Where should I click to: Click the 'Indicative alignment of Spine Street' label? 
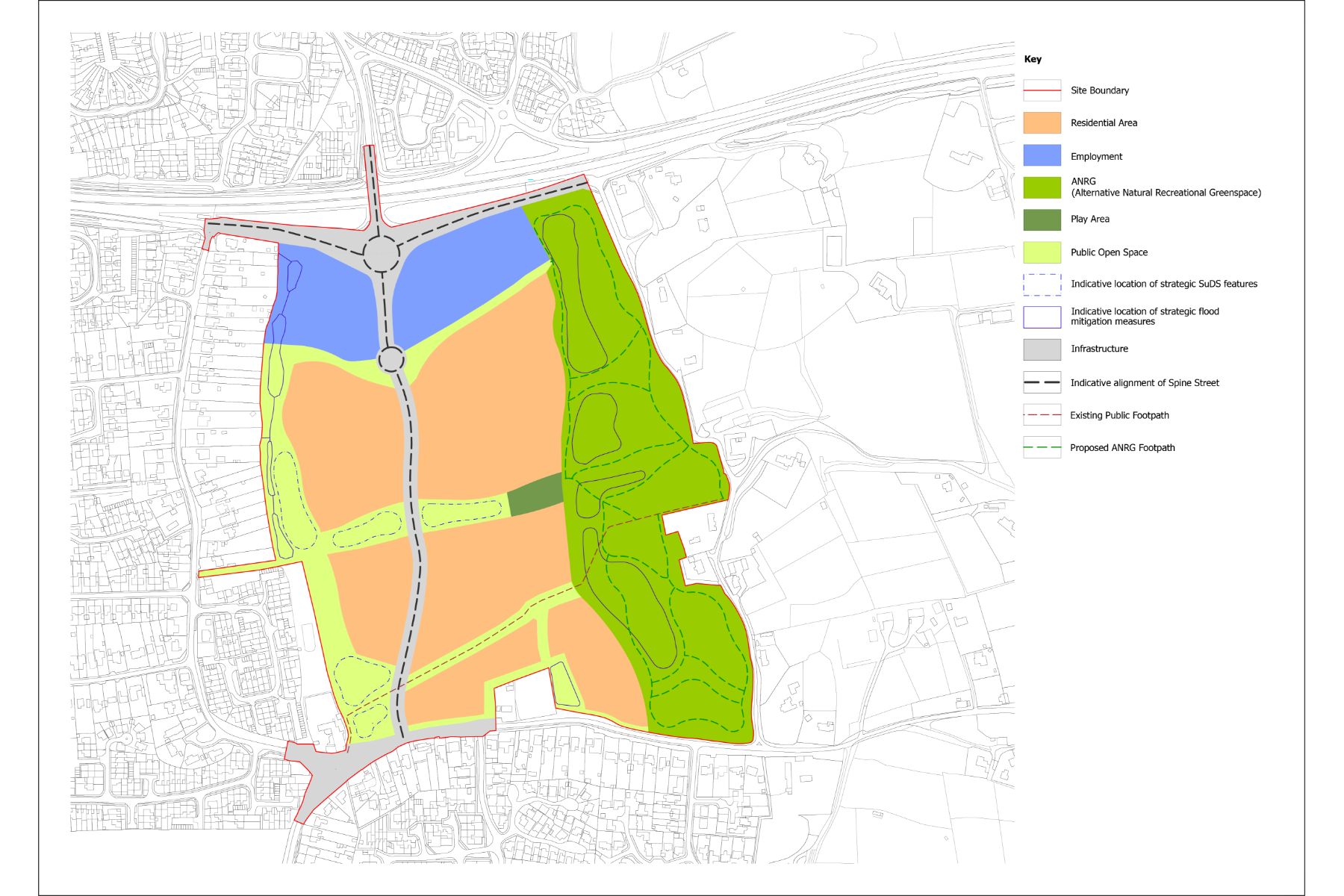pos(1144,383)
